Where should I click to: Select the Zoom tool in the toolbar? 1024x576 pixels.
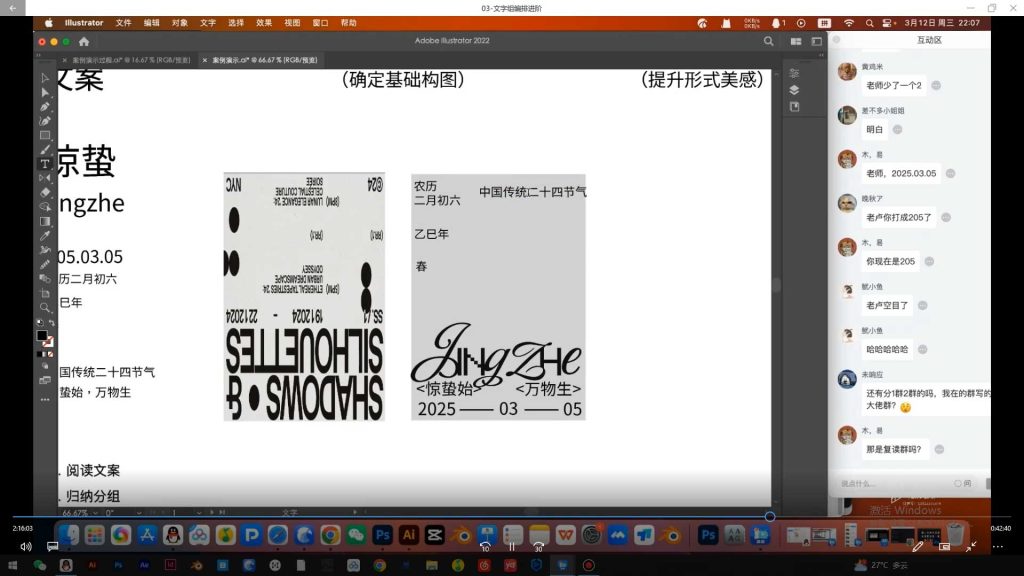pyautogui.click(x=45, y=308)
